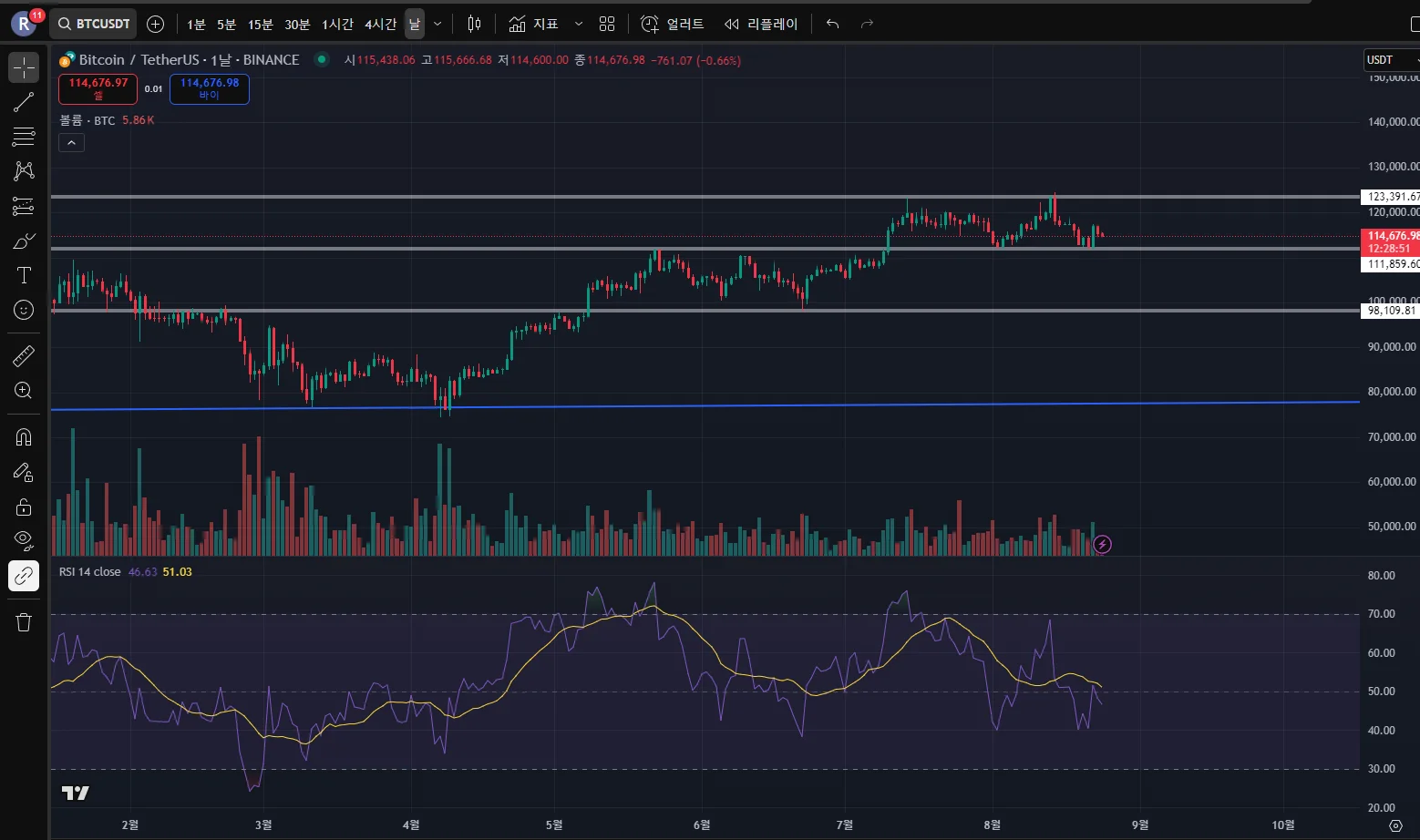1420x840 pixels.
Task: Create an alert with 얼러트
Action: pos(673,24)
